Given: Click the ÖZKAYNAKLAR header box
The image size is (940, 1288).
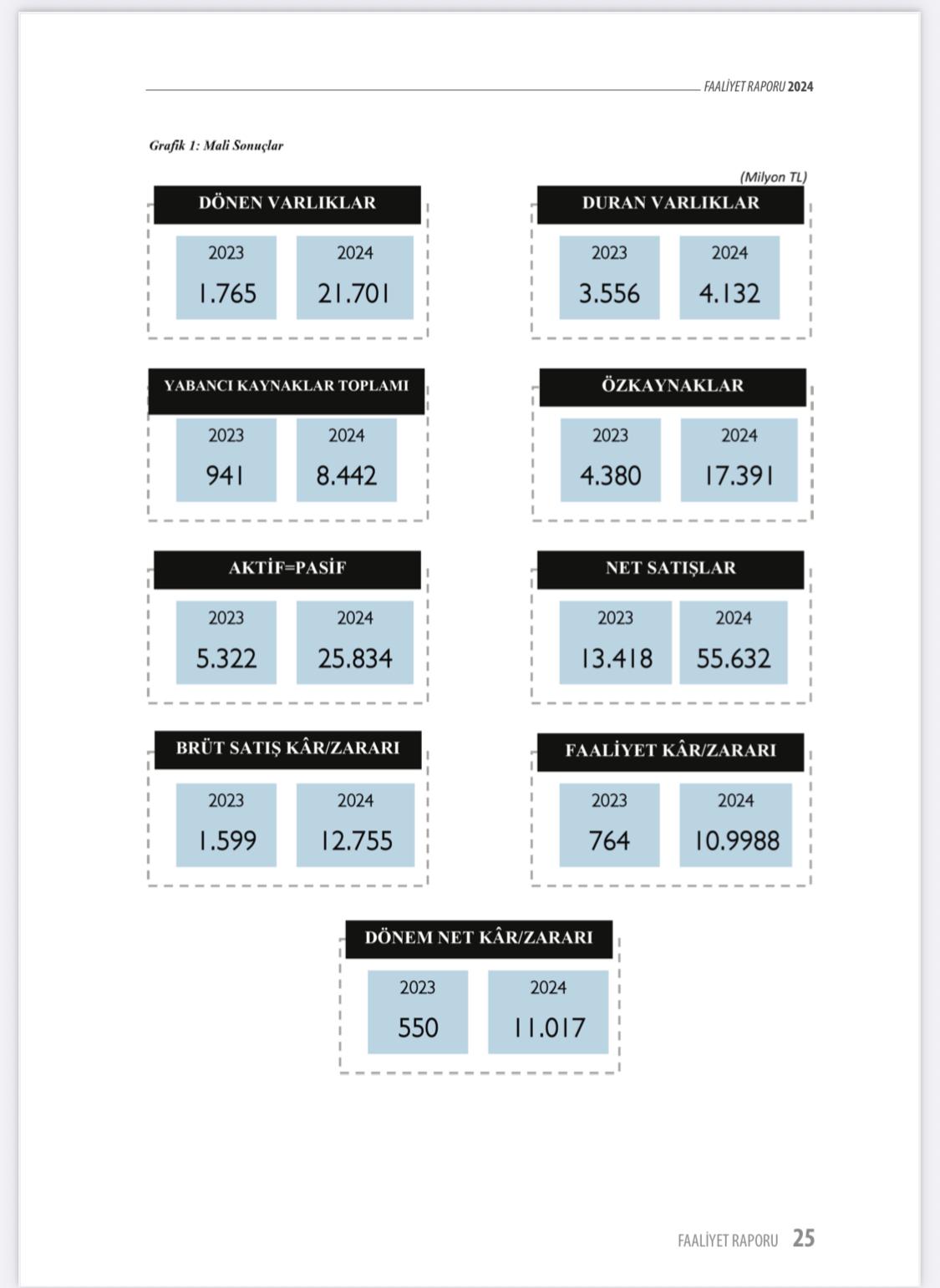Looking at the screenshot, I should pos(673,386).
